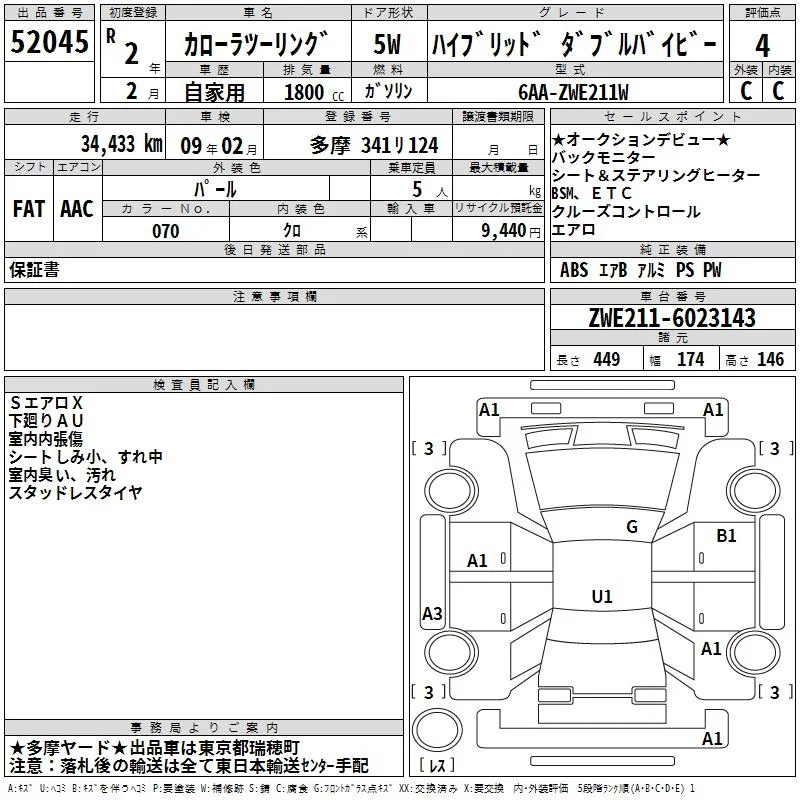Select the 純正装備 header label

[673, 249]
